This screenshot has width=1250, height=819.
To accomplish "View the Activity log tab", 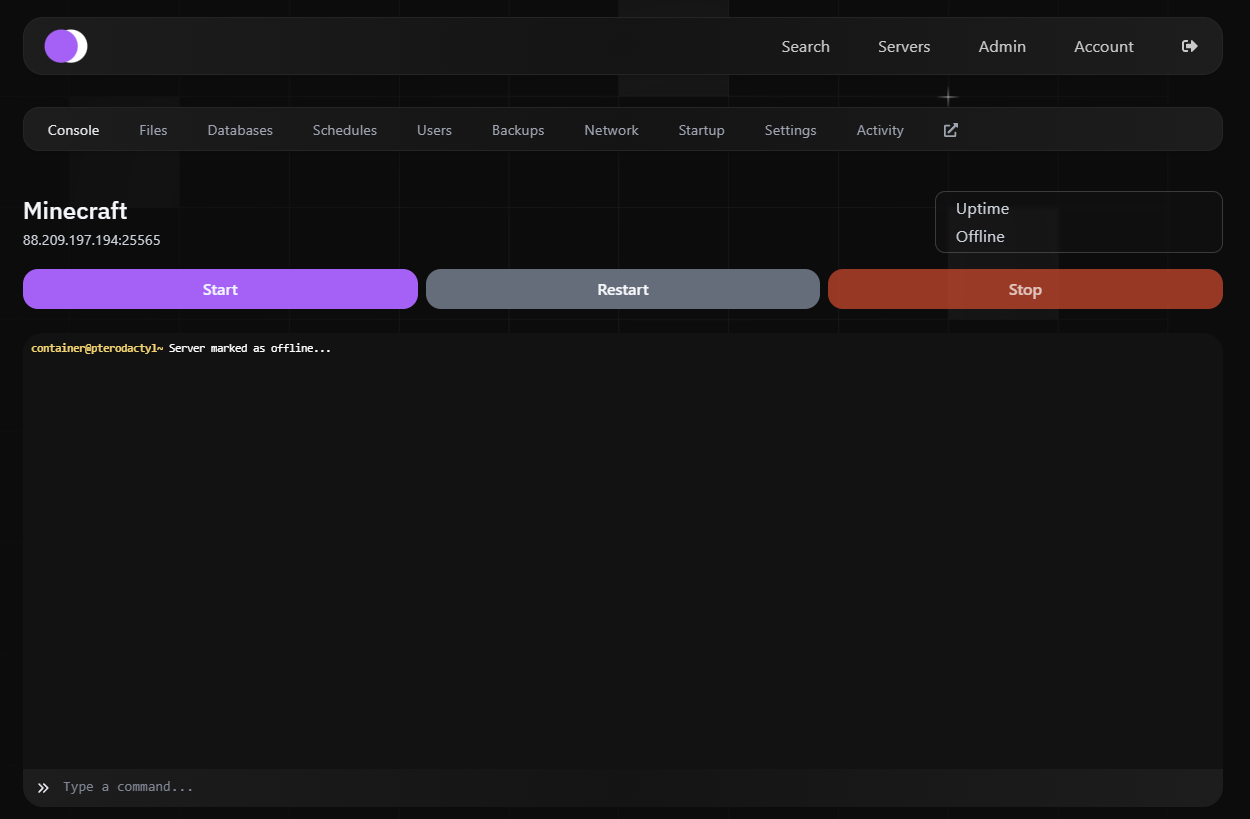I will tap(879, 129).
